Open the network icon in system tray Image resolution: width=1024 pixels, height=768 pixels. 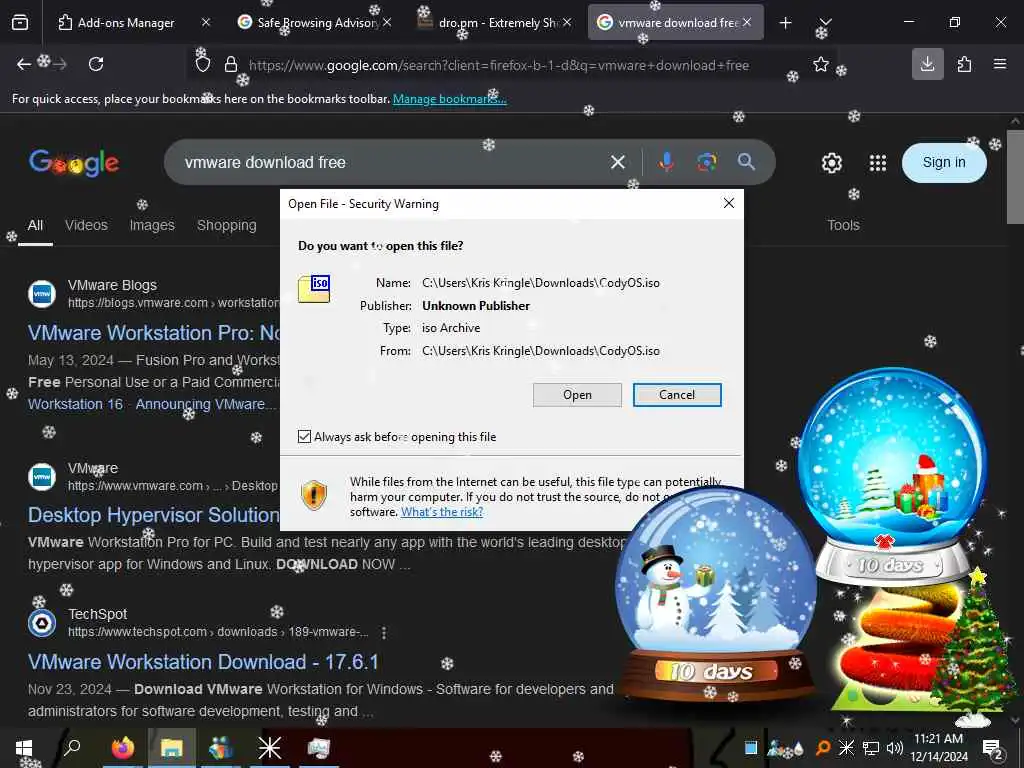(871, 748)
